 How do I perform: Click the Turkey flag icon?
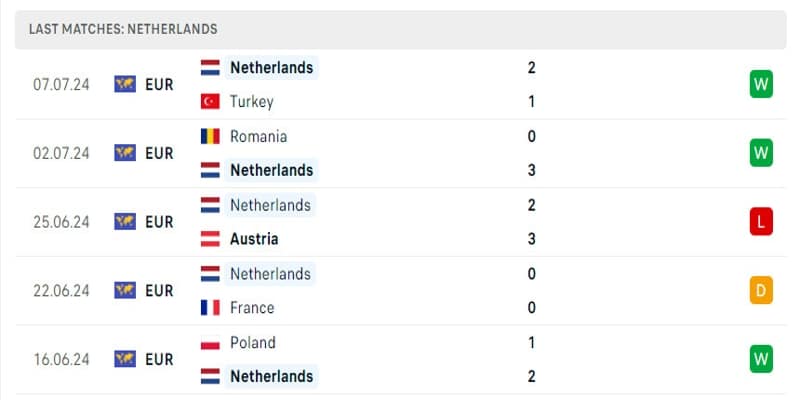pyautogui.click(x=210, y=102)
